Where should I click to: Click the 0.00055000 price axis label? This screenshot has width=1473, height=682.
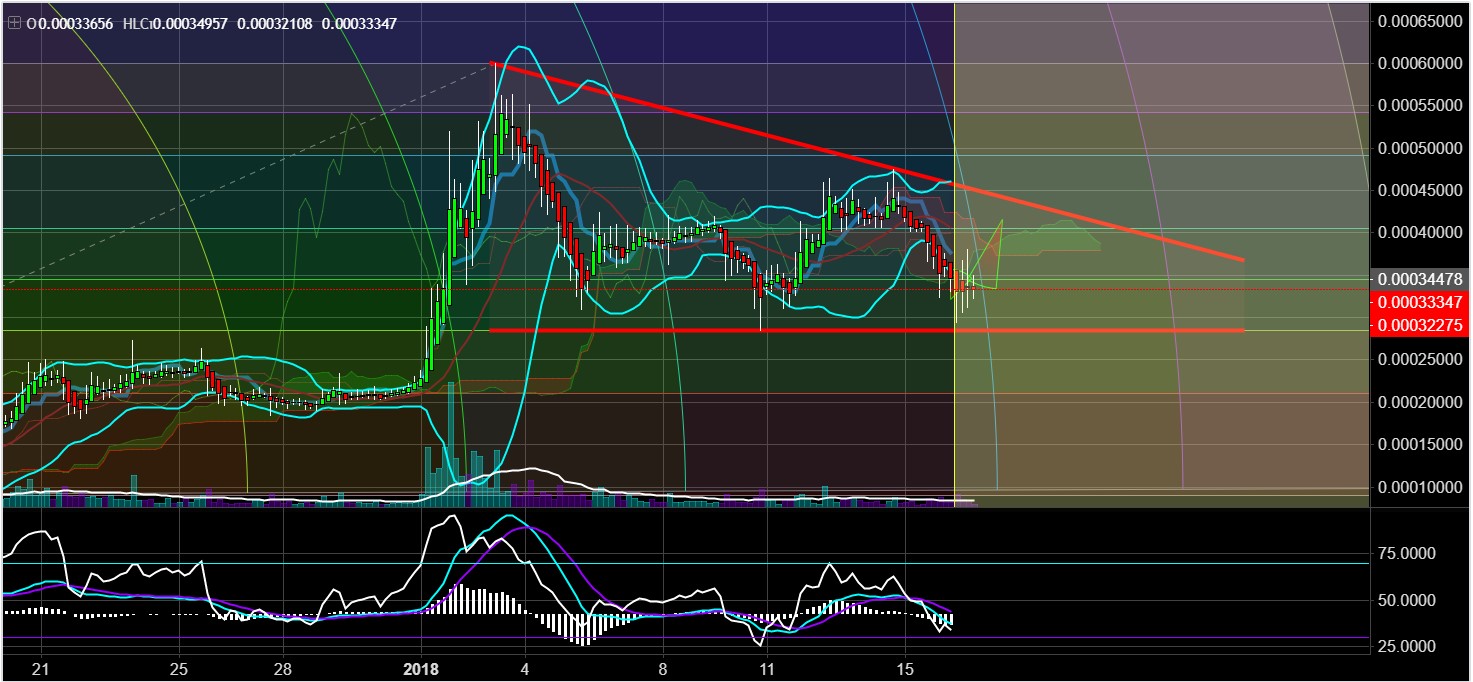coord(1420,105)
